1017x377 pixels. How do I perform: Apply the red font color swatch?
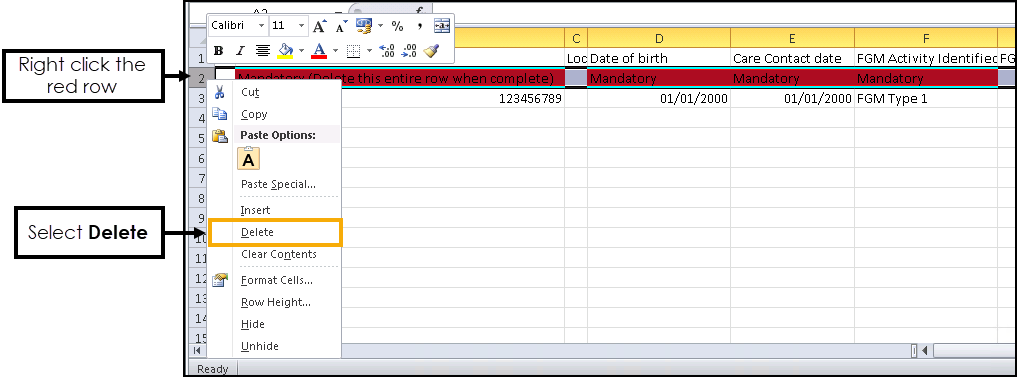pos(318,50)
